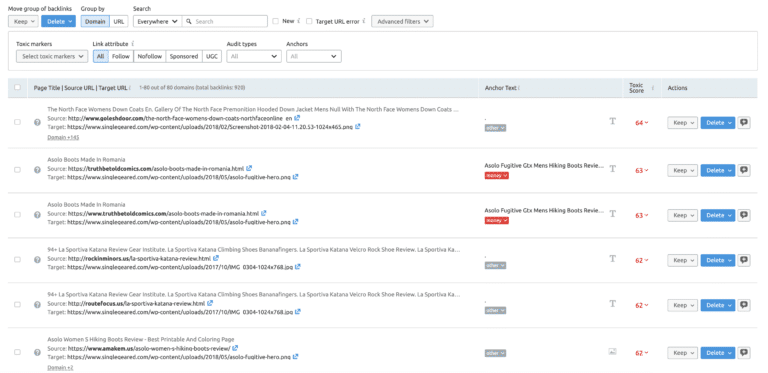This screenshot has width=768, height=373.
Task: Tick the select-all checkbox in table header
Action: pyautogui.click(x=18, y=87)
